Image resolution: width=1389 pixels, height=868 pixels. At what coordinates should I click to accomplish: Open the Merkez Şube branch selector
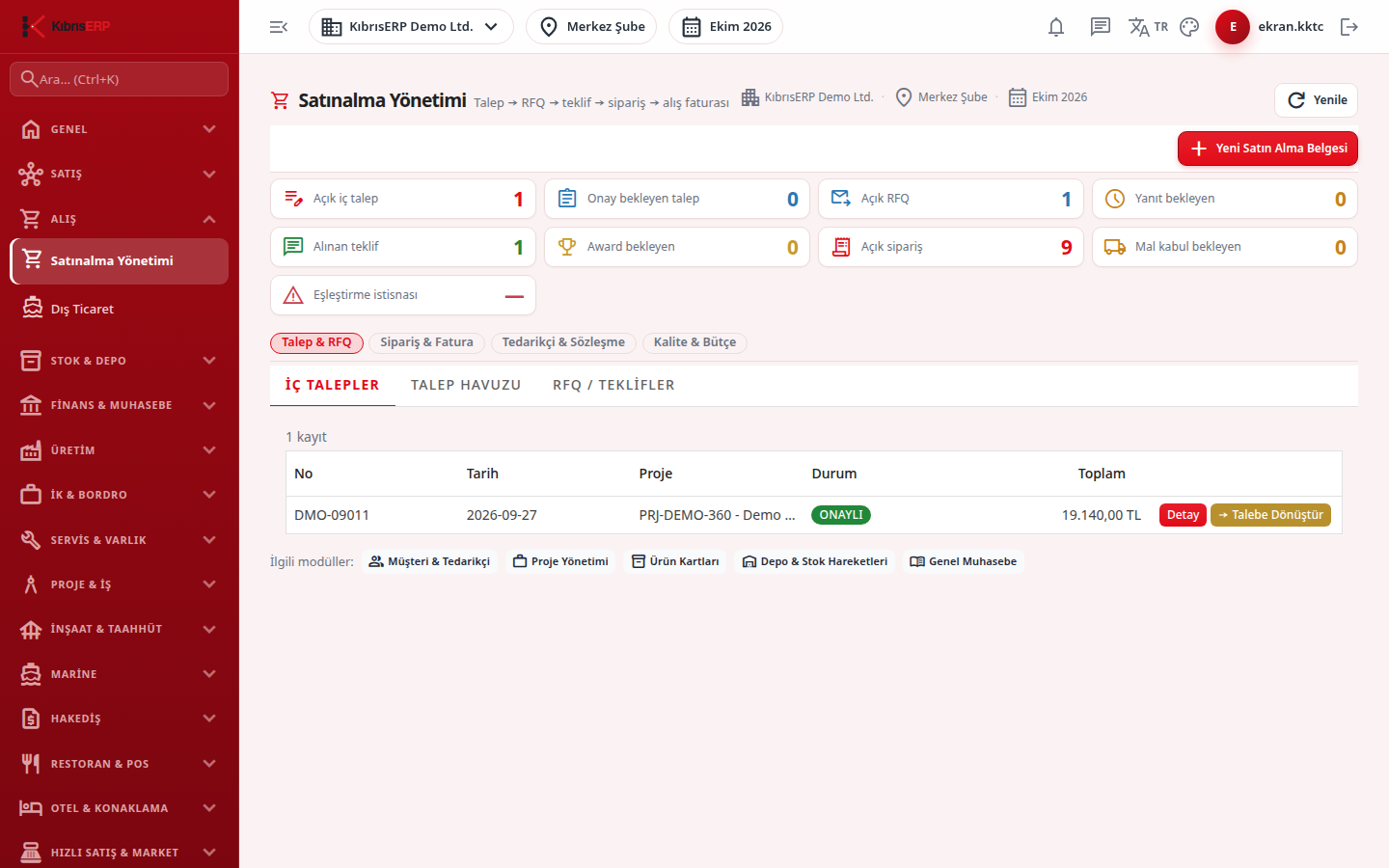click(591, 27)
